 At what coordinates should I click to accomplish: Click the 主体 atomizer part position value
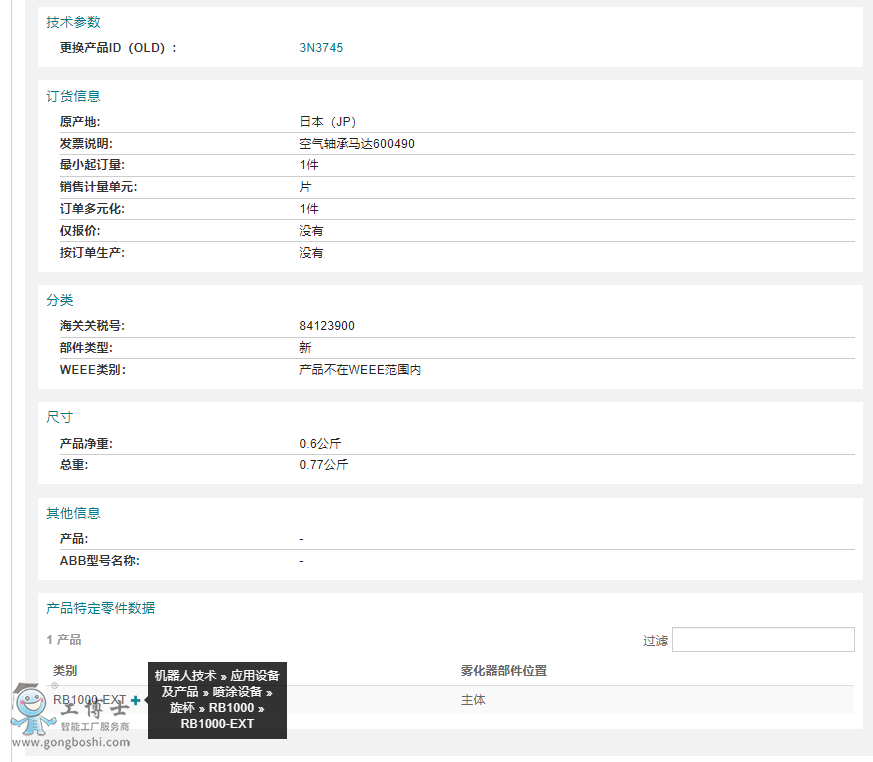pos(472,700)
